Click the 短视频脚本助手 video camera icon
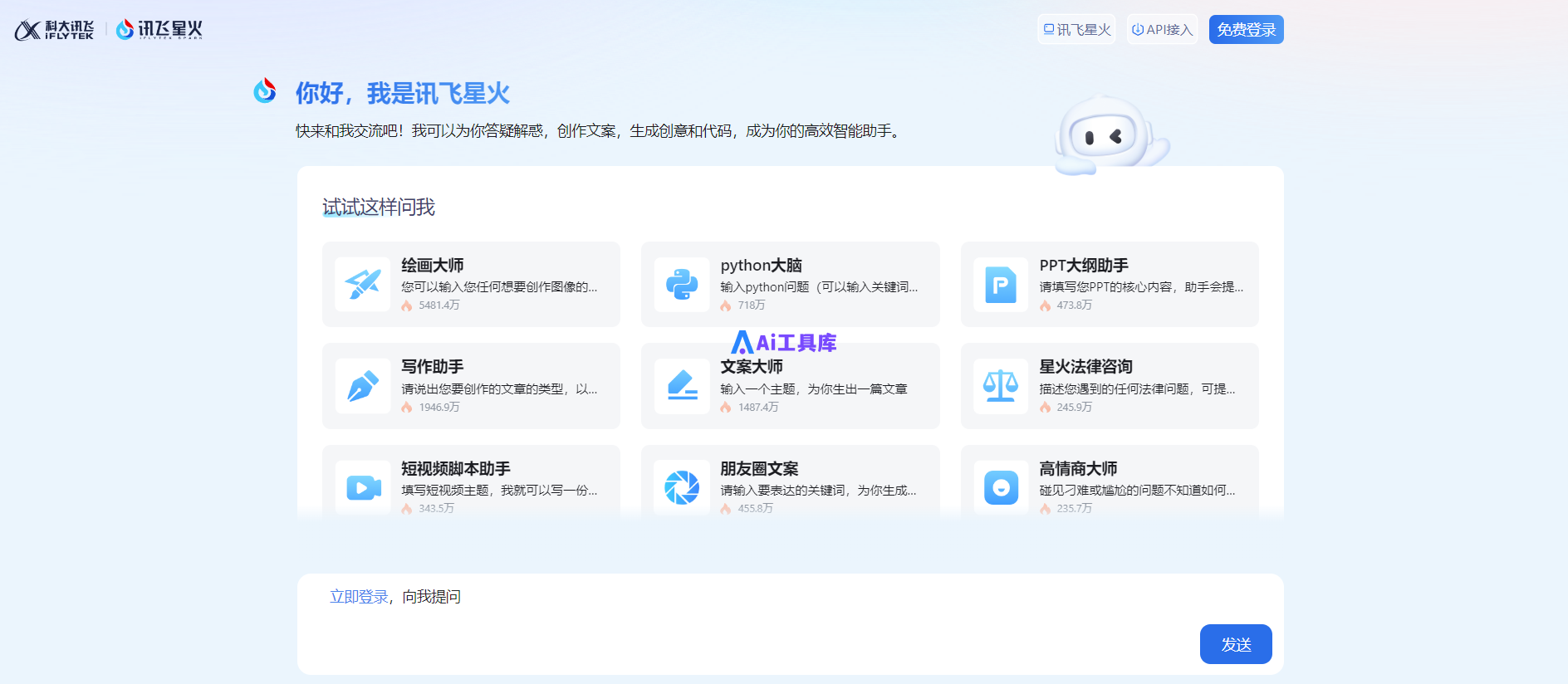 point(363,487)
